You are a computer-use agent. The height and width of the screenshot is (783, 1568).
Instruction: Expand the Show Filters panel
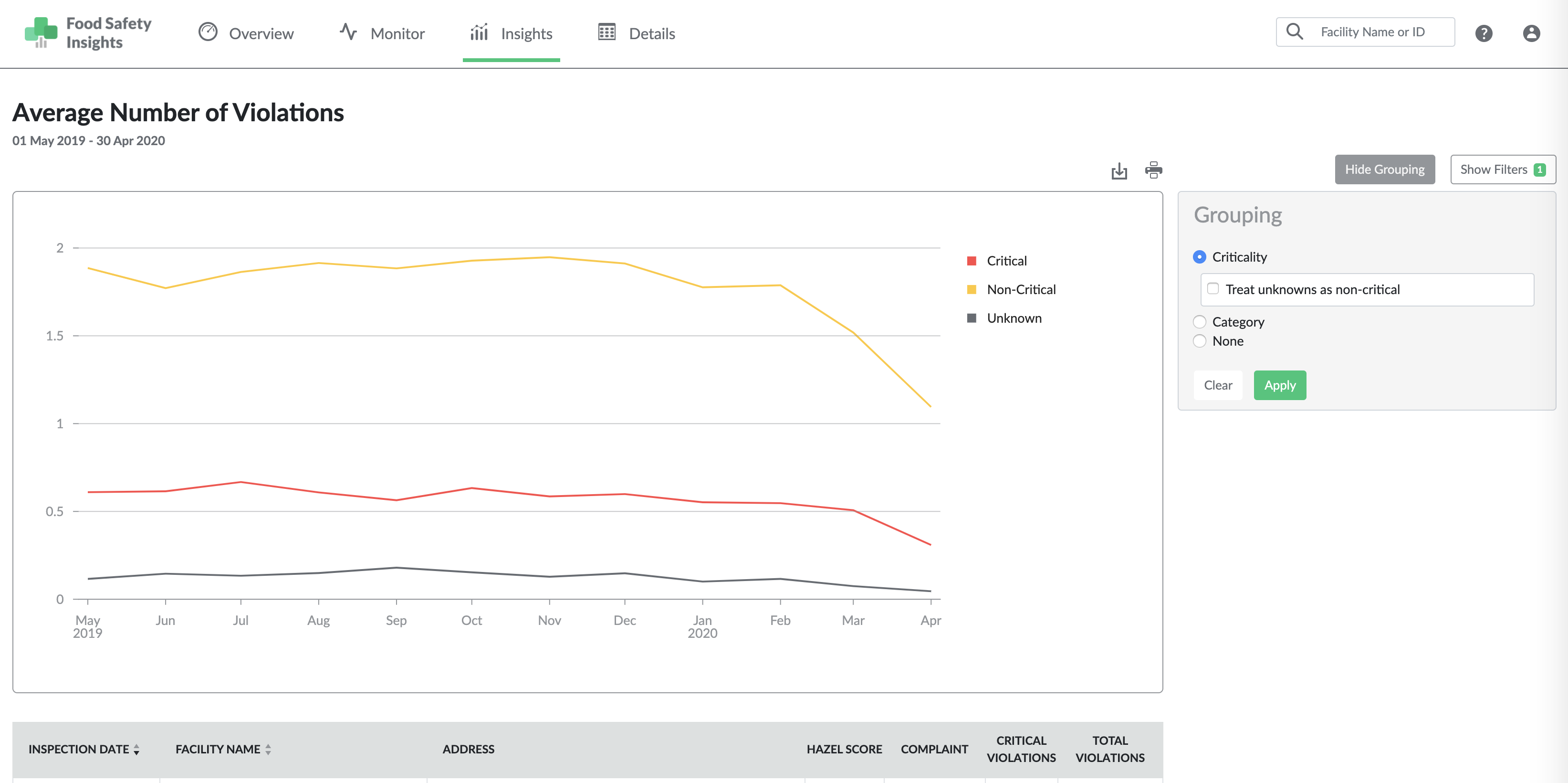(1502, 169)
